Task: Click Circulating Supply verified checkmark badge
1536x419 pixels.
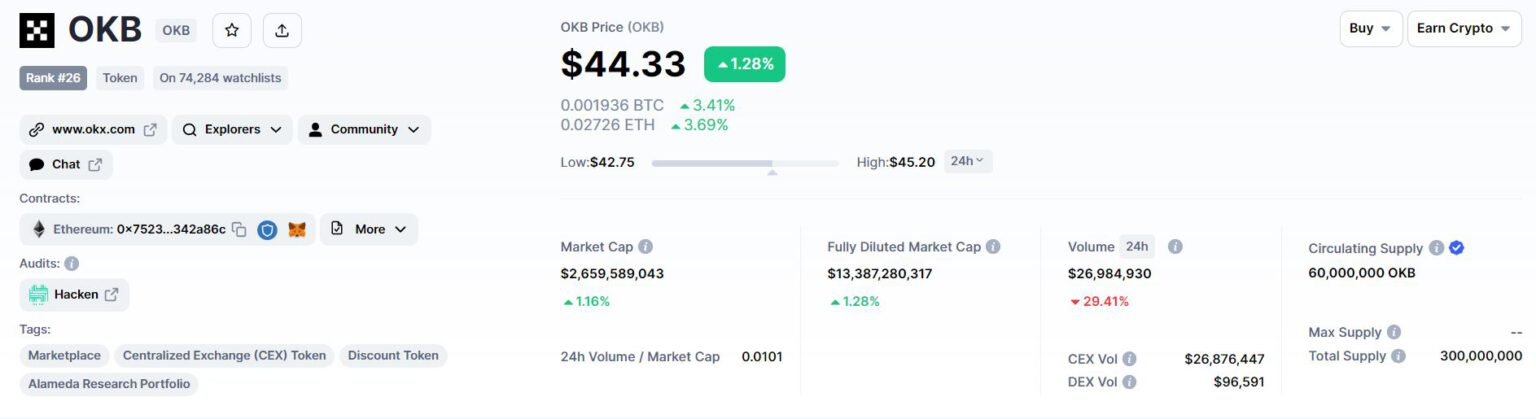Action: pyautogui.click(x=1457, y=248)
